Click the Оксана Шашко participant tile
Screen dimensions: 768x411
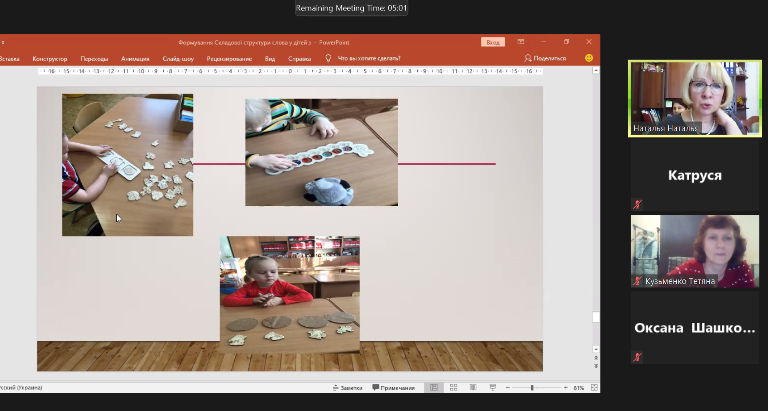pos(695,328)
